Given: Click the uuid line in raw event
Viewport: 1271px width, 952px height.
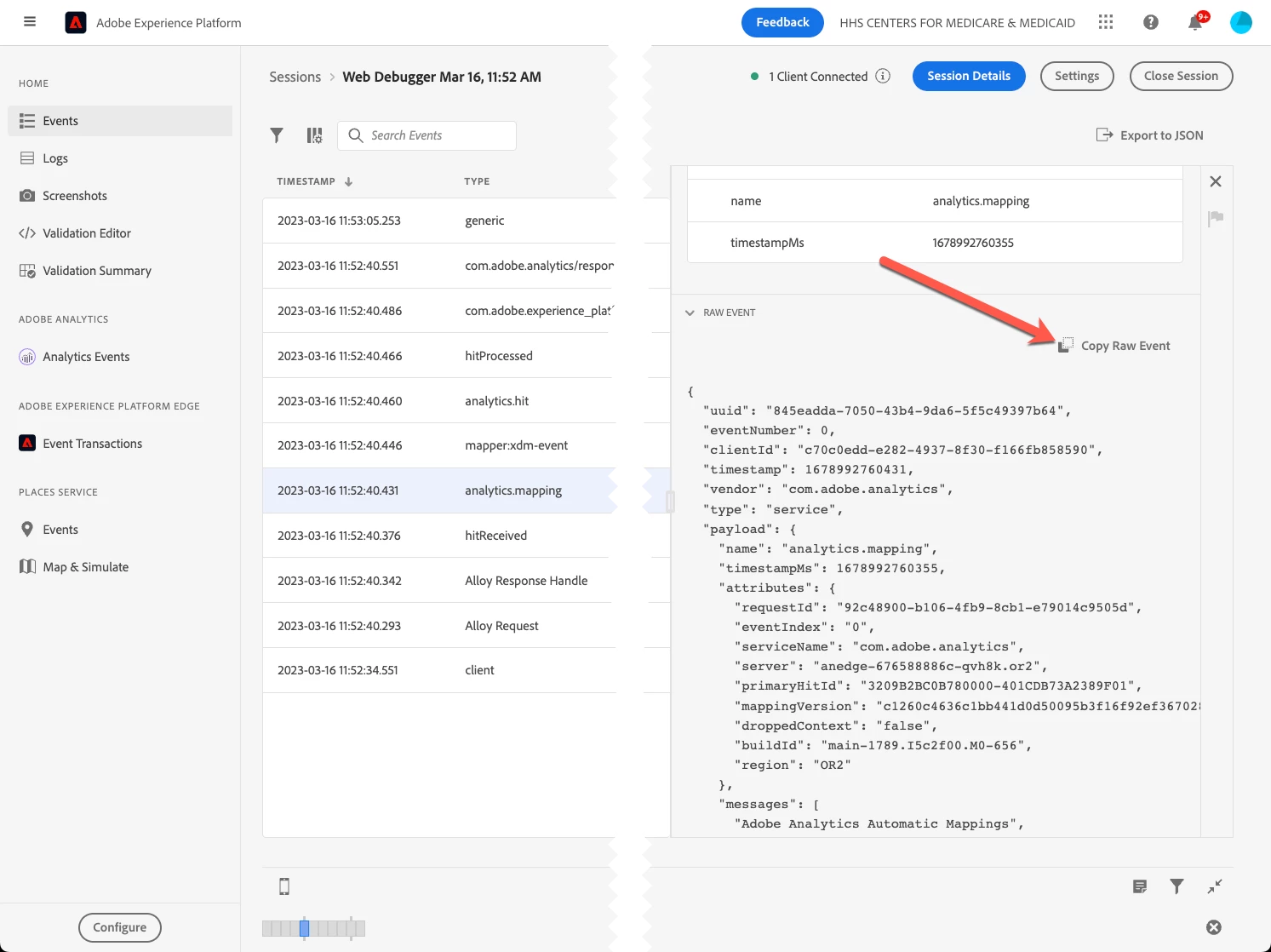Looking at the screenshot, I should 887,410.
